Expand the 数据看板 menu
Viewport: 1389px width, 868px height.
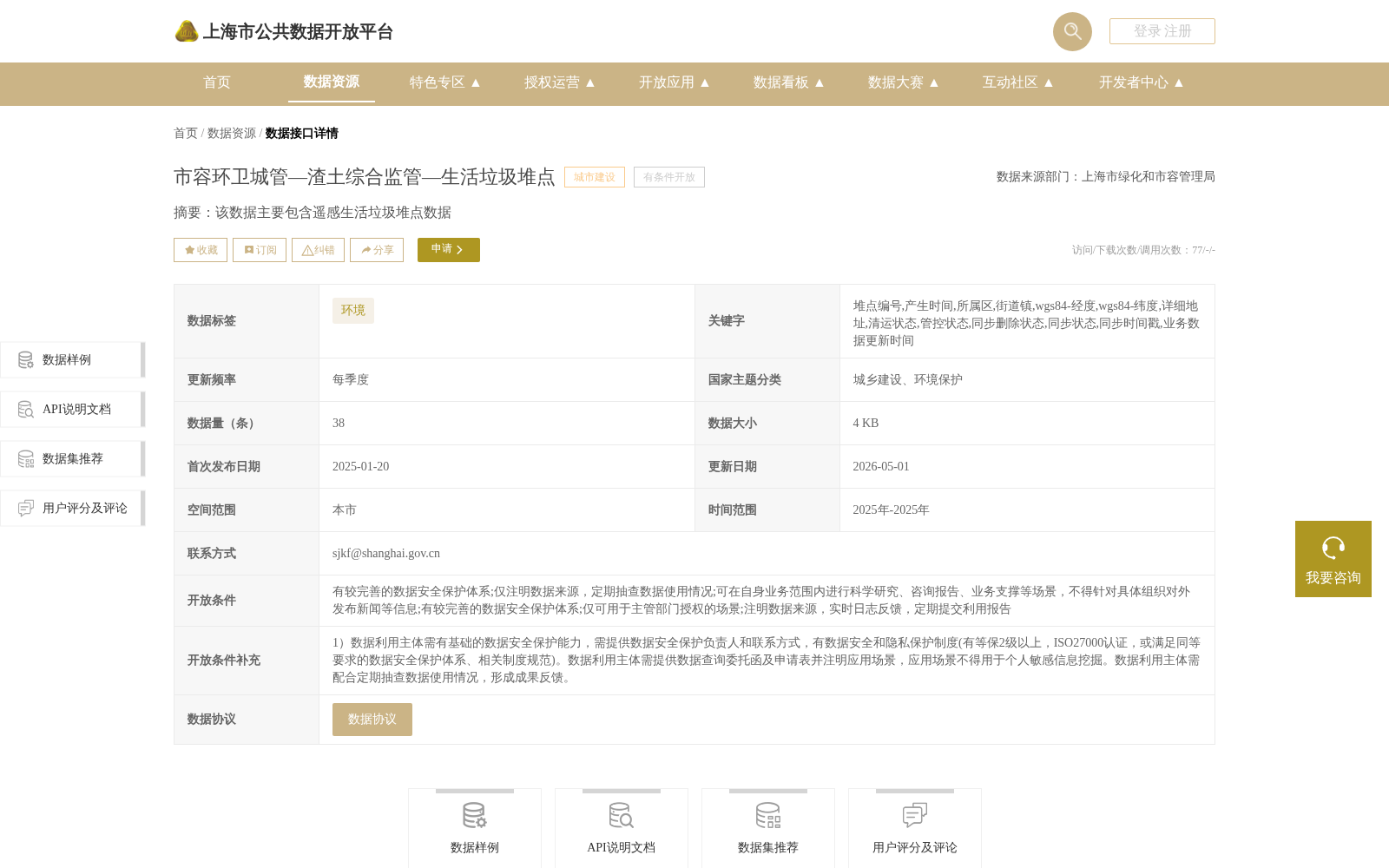[789, 82]
